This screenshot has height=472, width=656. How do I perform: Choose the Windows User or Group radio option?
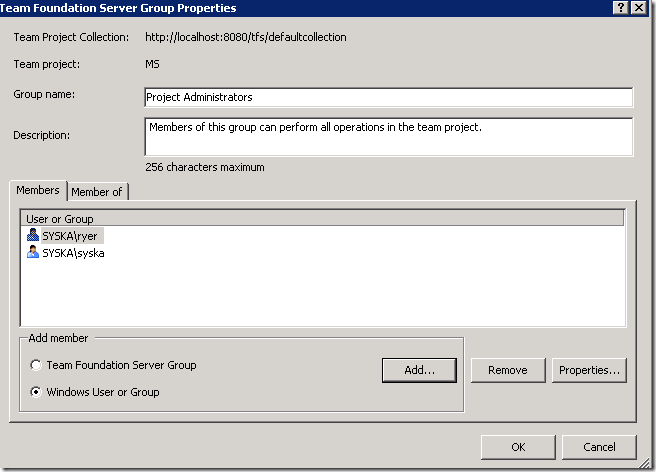click(36, 392)
